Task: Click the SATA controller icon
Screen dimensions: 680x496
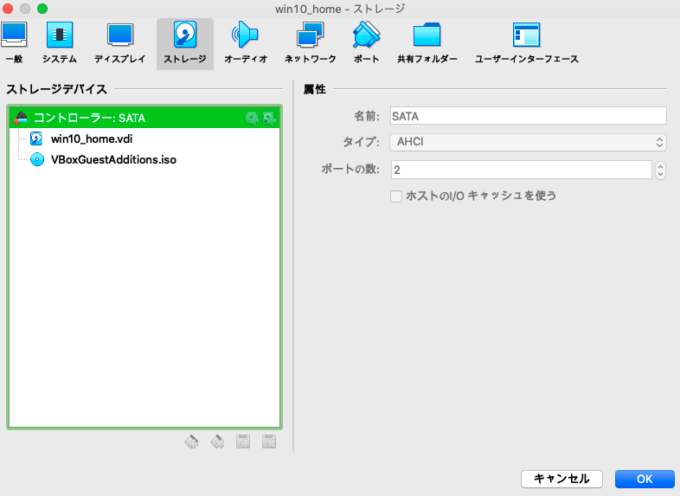Action: coord(20,117)
